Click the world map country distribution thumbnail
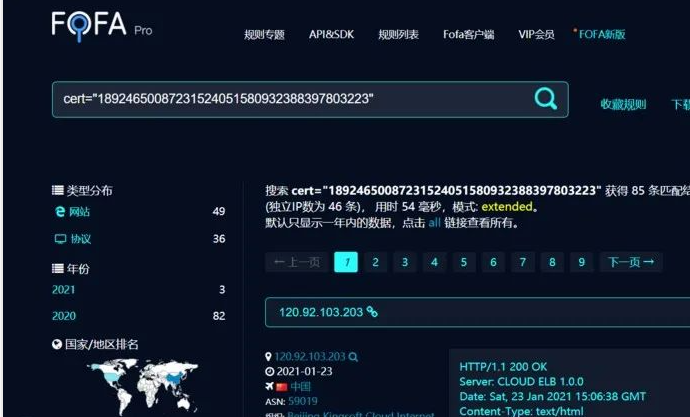690x417 pixels. click(143, 387)
